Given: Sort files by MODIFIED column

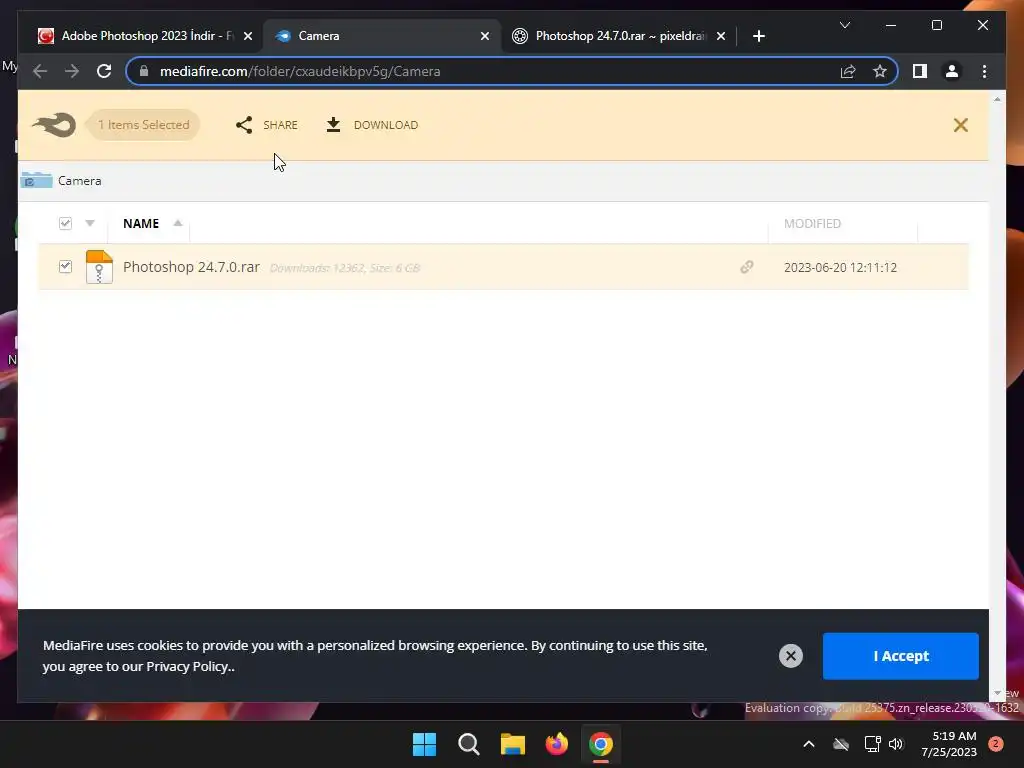Looking at the screenshot, I should coord(812,223).
